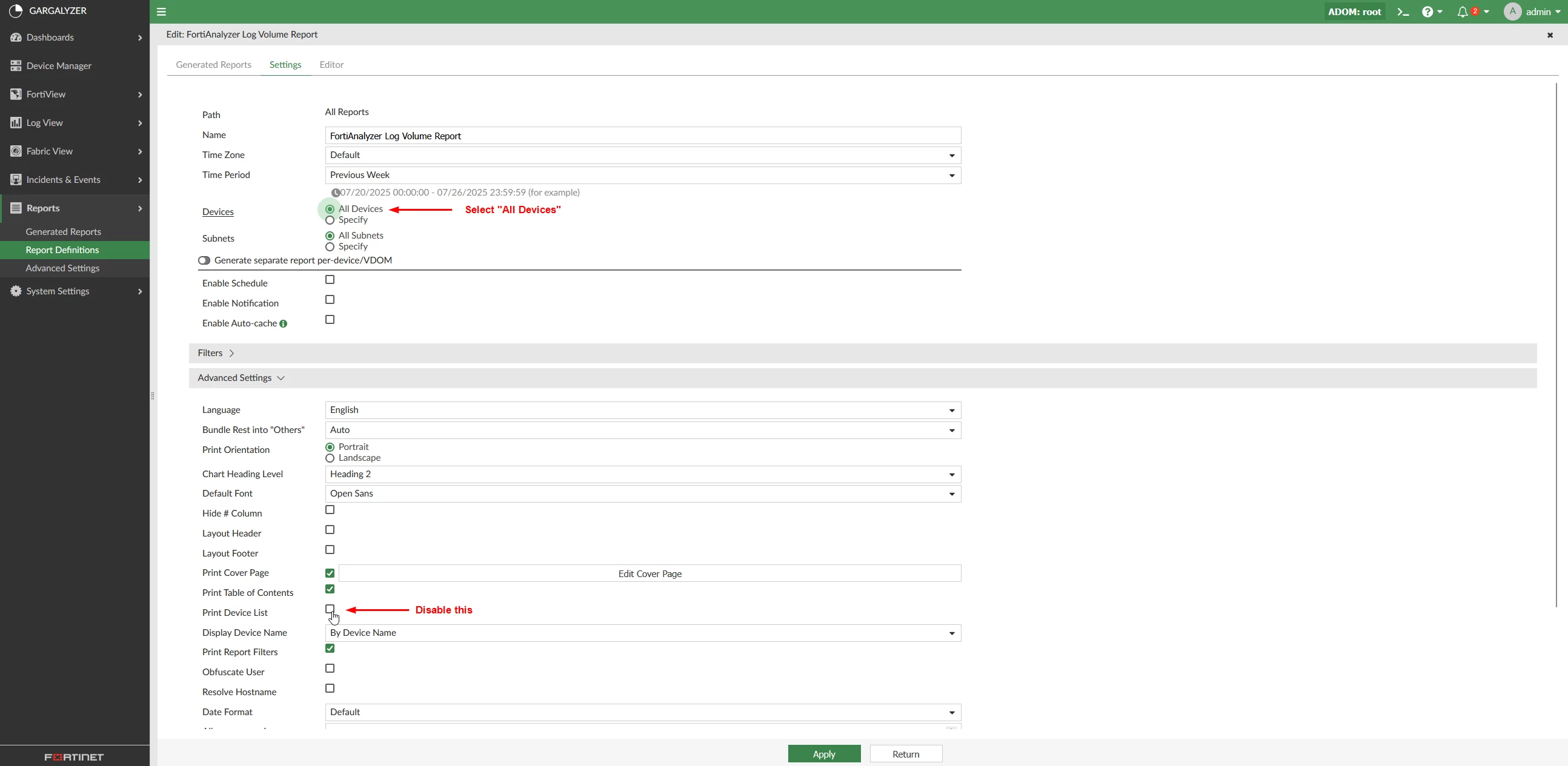The height and width of the screenshot is (766, 1568).
Task: Open the Time Period dropdown
Action: tap(643, 175)
